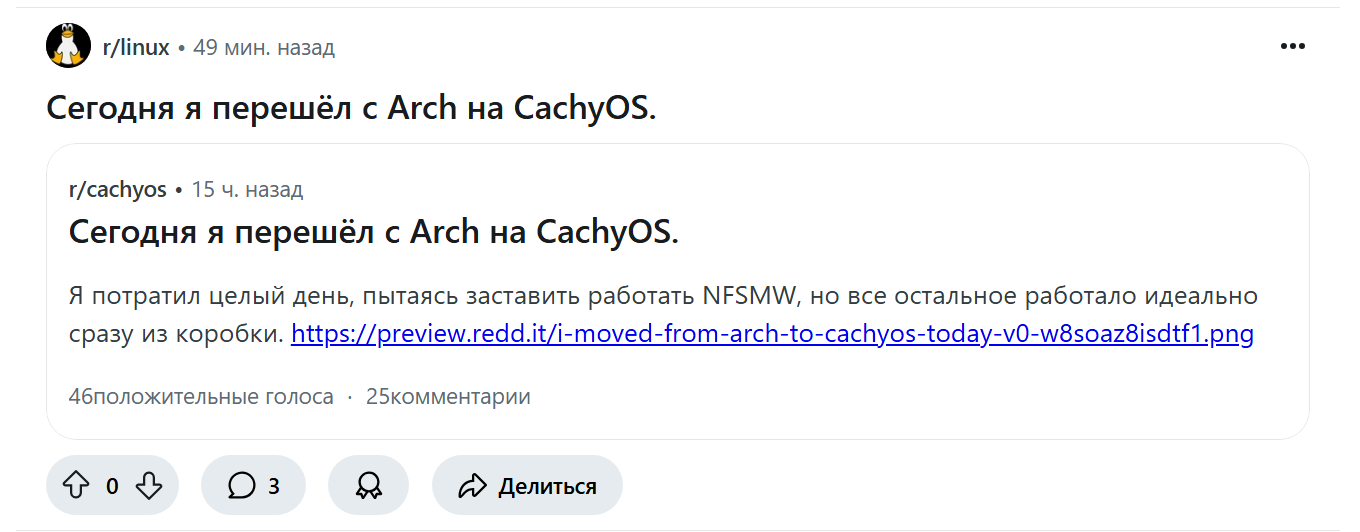
Task: Open the three-dot post options menu
Action: pyautogui.click(x=1293, y=47)
